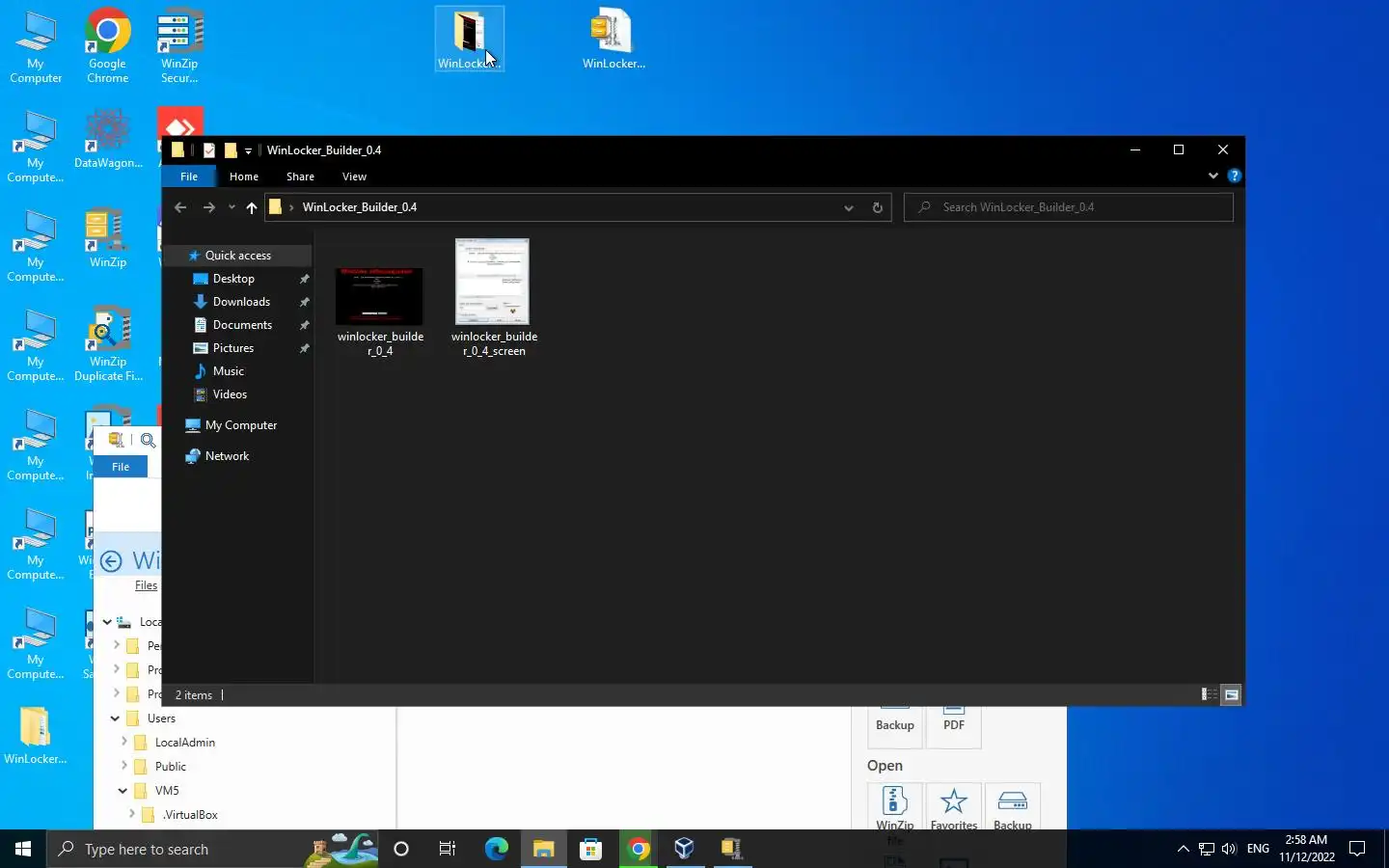1389x868 pixels.
Task: Click the 2 items status bar text
Action: pos(194,695)
